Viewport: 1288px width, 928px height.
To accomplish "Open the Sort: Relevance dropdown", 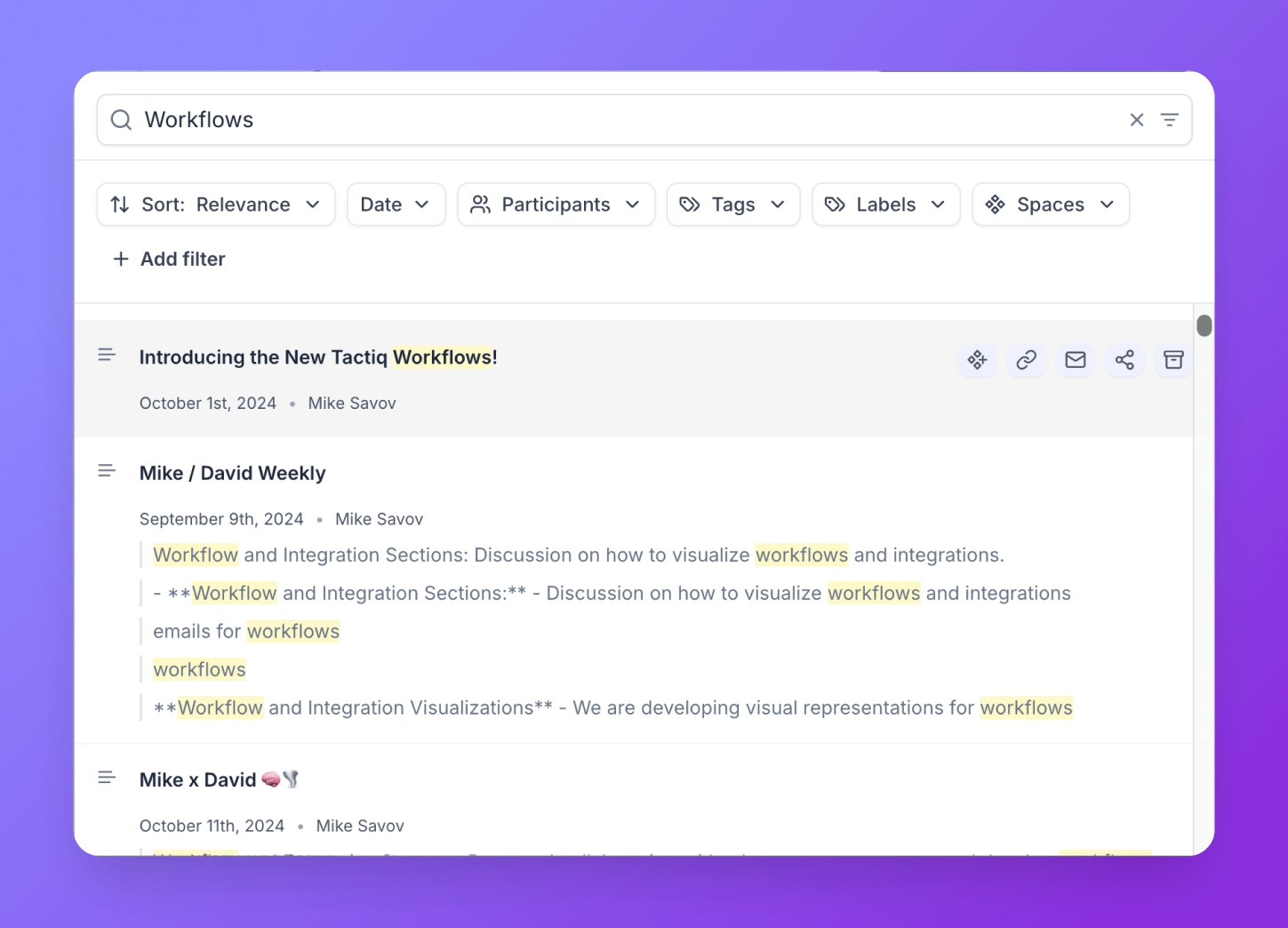I will (x=216, y=204).
